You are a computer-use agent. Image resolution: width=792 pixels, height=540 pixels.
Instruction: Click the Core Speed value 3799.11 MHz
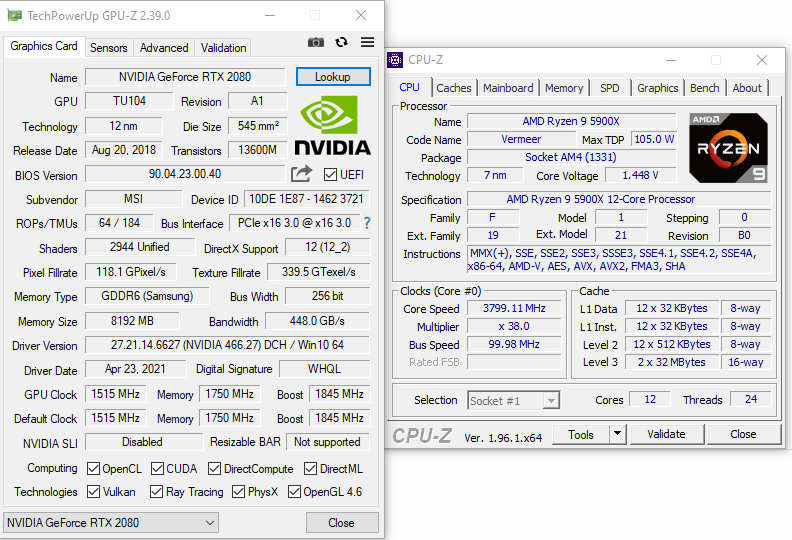[514, 308]
